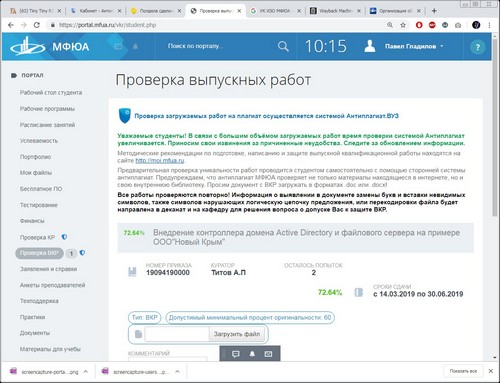Click Показать все downloads button
Viewport: 500px width, 383px height.
click(x=463, y=371)
